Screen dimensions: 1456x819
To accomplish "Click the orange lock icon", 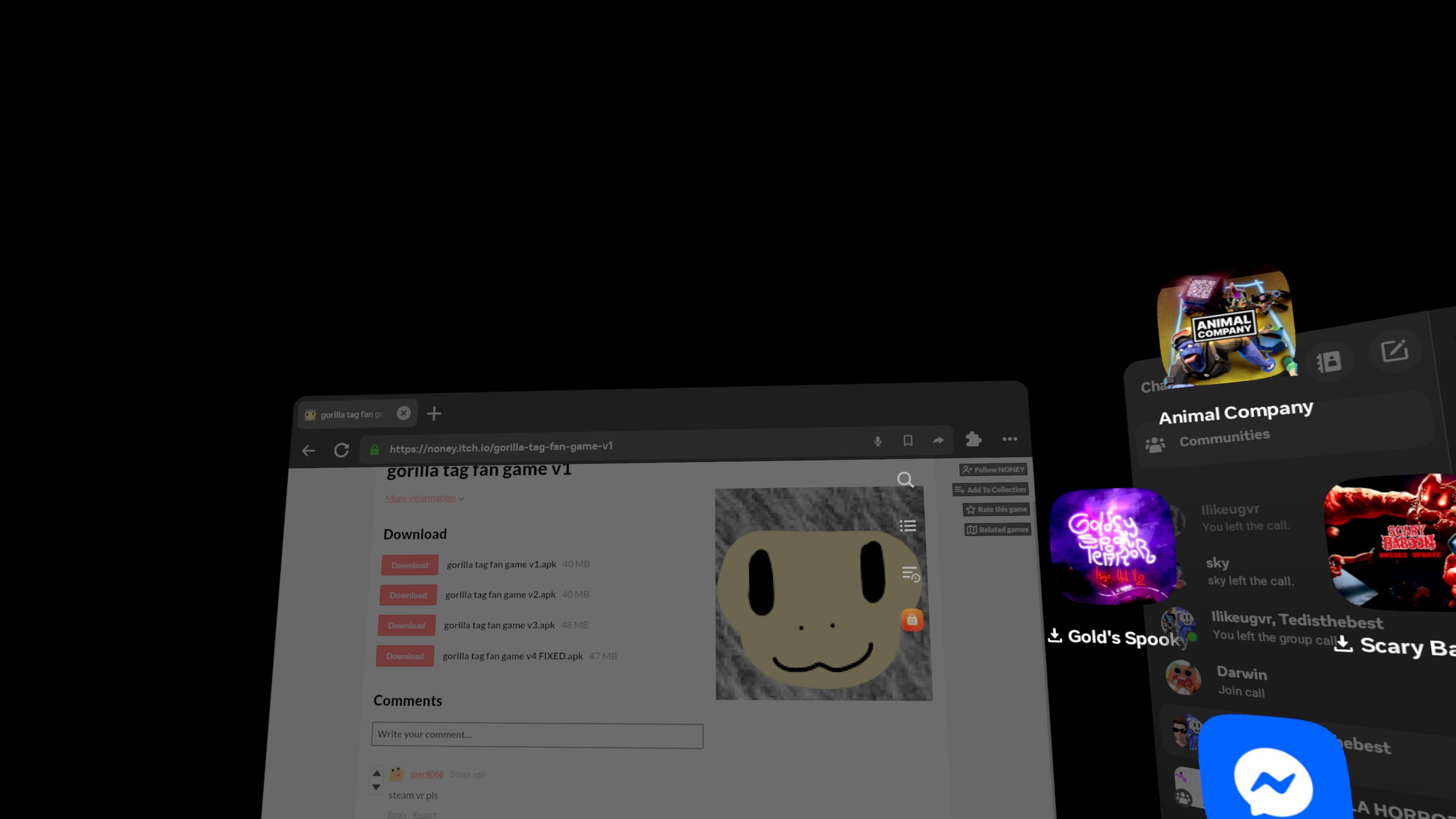I will pyautogui.click(x=912, y=619).
